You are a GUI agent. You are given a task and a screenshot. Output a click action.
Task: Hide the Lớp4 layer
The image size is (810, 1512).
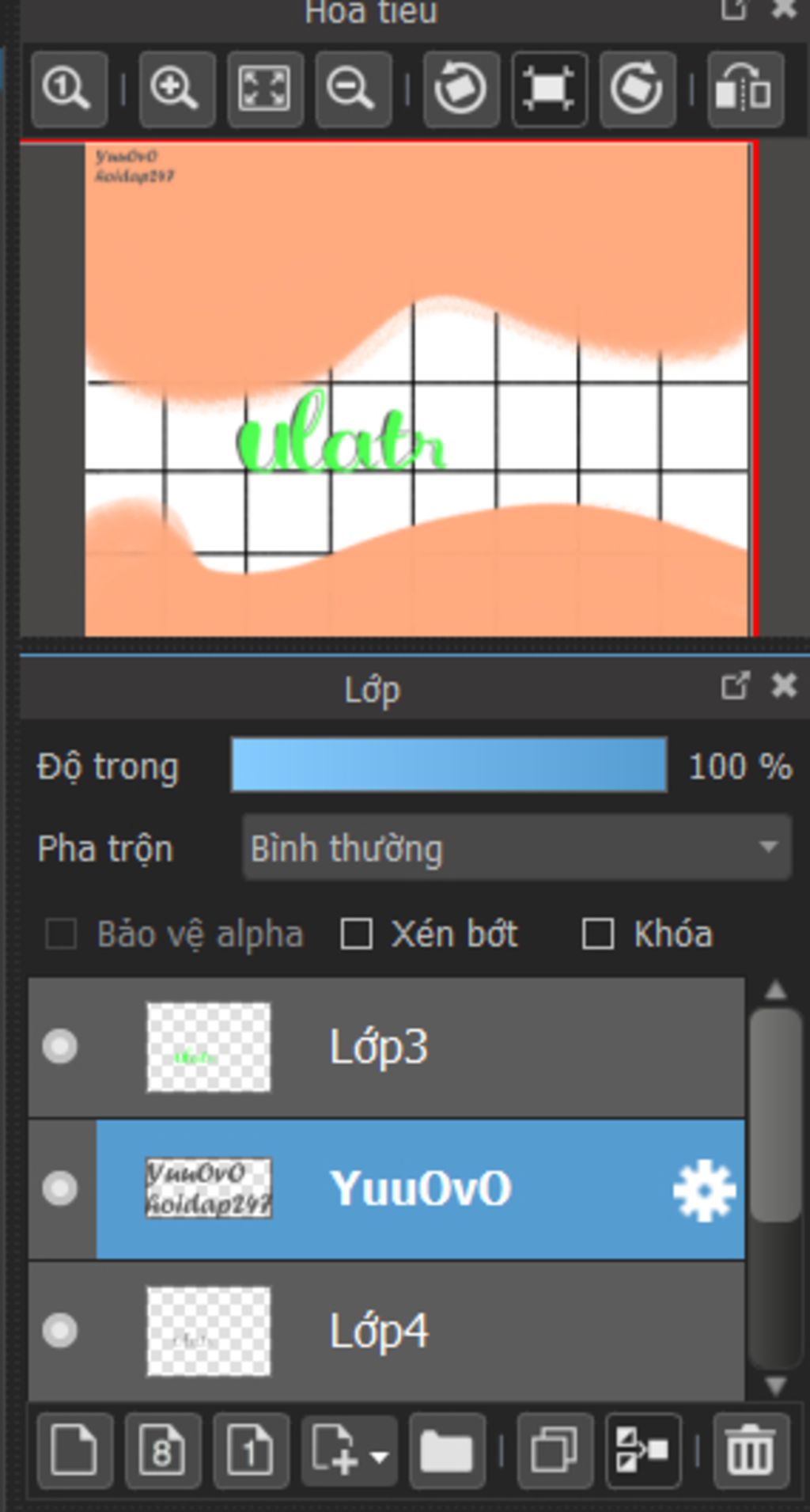(60, 1330)
